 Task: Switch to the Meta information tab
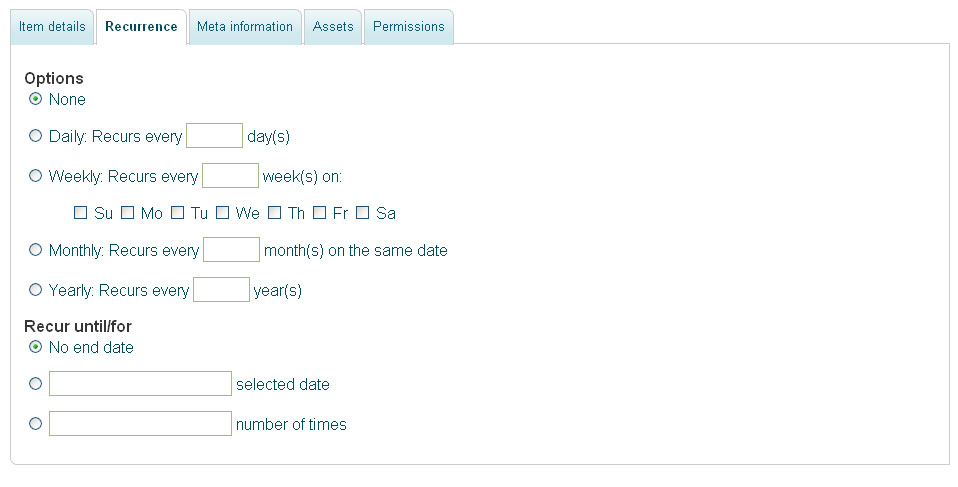pos(245,27)
